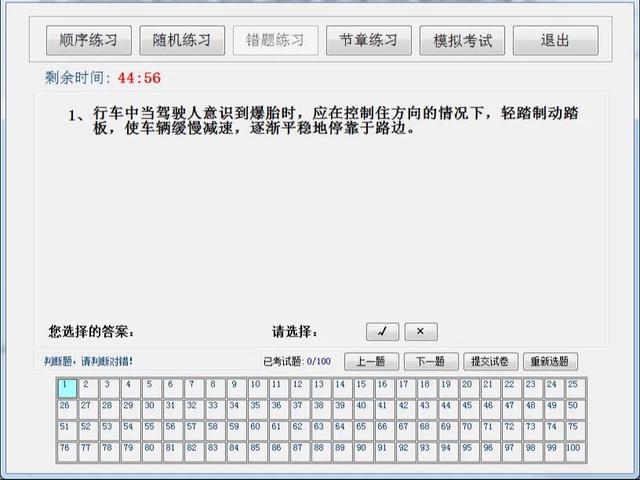This screenshot has height=480, width=640.
Task: Go to question 80 in grid
Action: (x=152, y=452)
